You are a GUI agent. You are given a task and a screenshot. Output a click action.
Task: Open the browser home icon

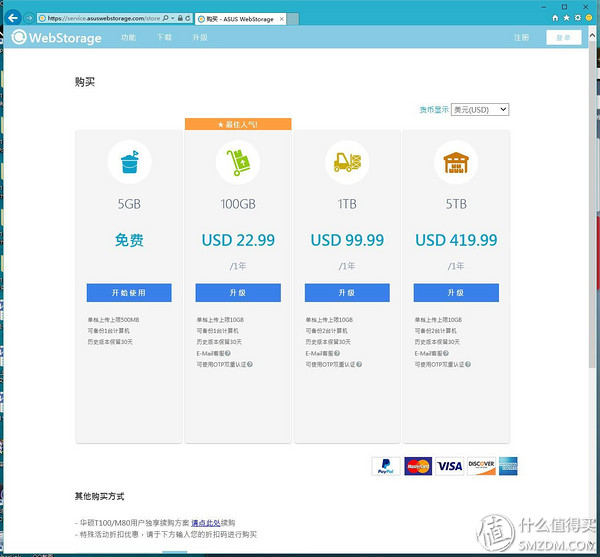tap(555, 18)
